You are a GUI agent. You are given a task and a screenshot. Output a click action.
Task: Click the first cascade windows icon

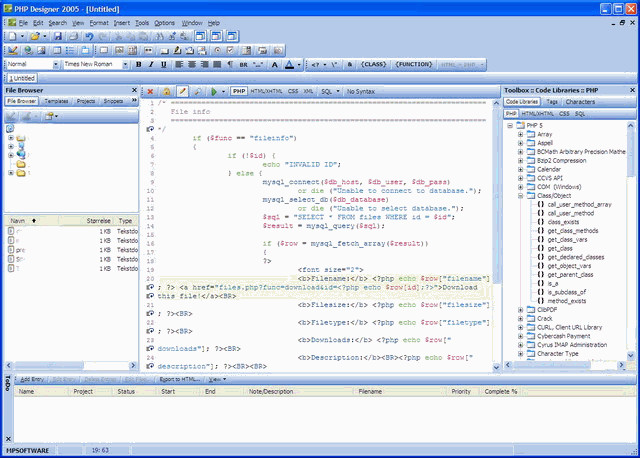[x=200, y=36]
